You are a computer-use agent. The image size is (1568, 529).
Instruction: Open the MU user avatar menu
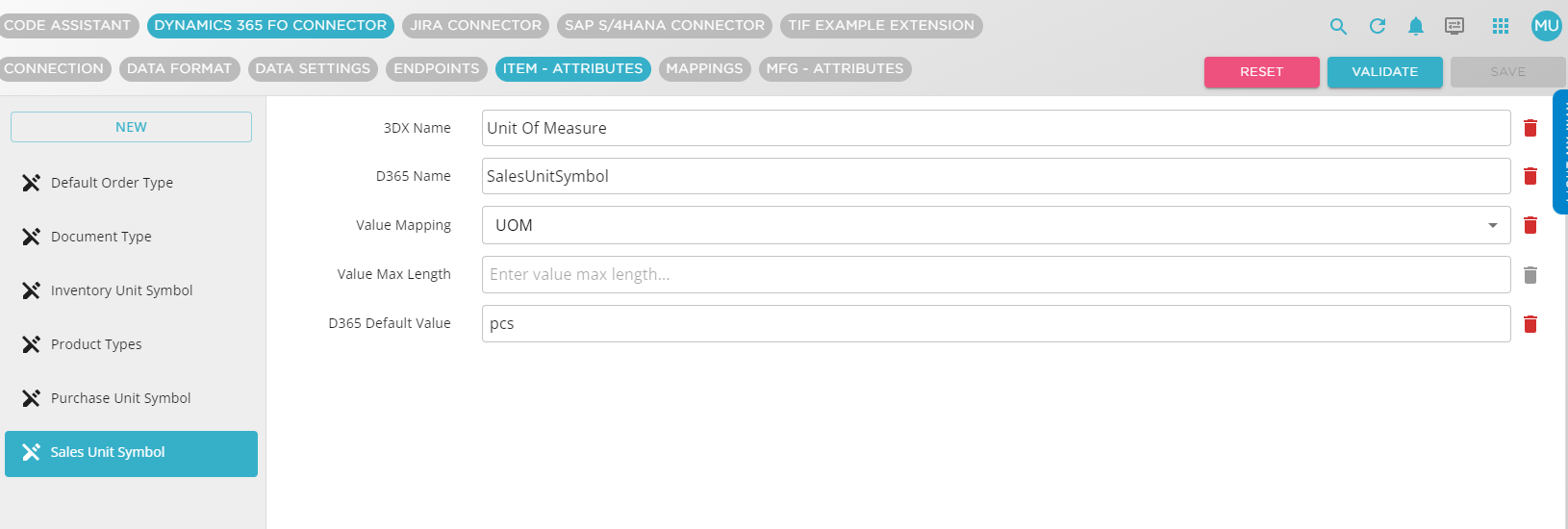point(1546,26)
